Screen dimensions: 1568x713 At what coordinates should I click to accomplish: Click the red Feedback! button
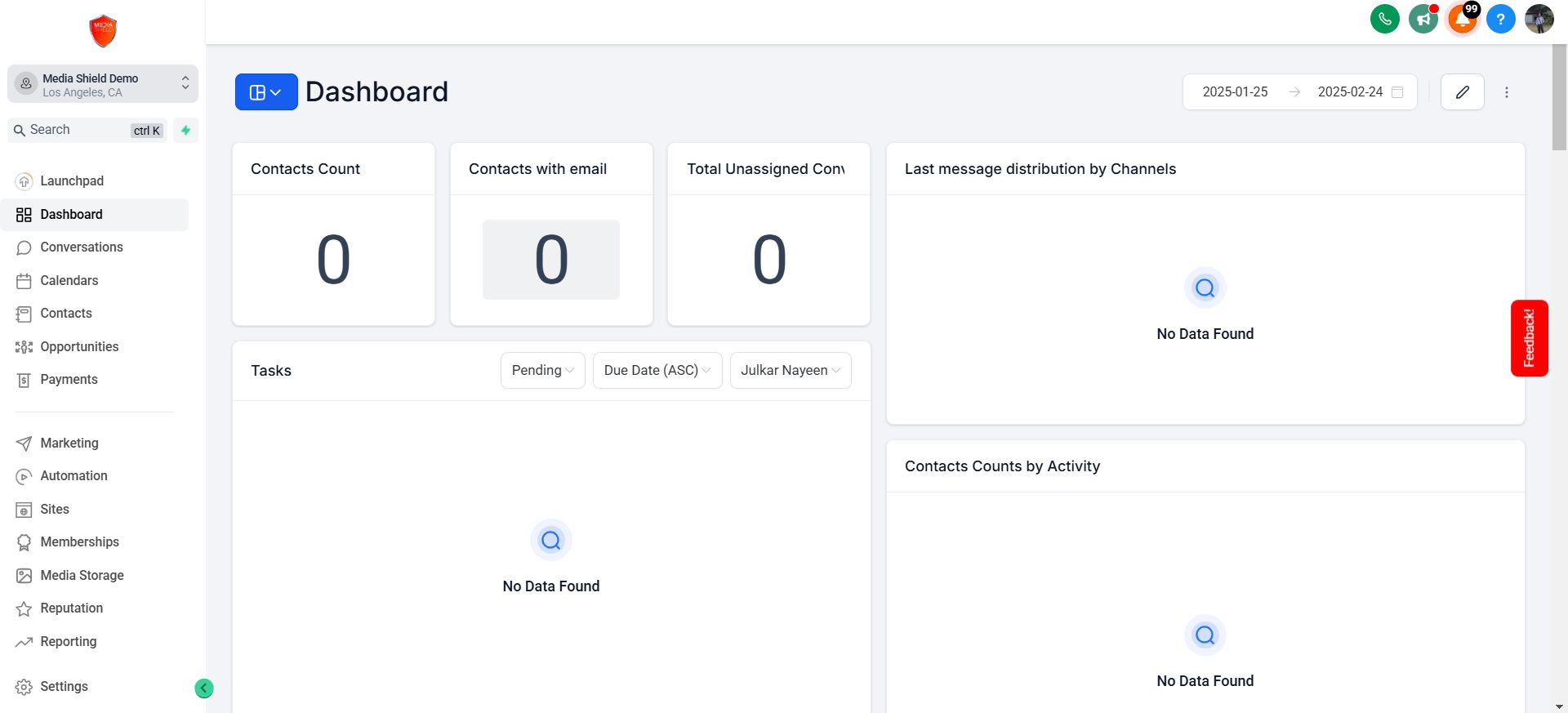pos(1529,338)
